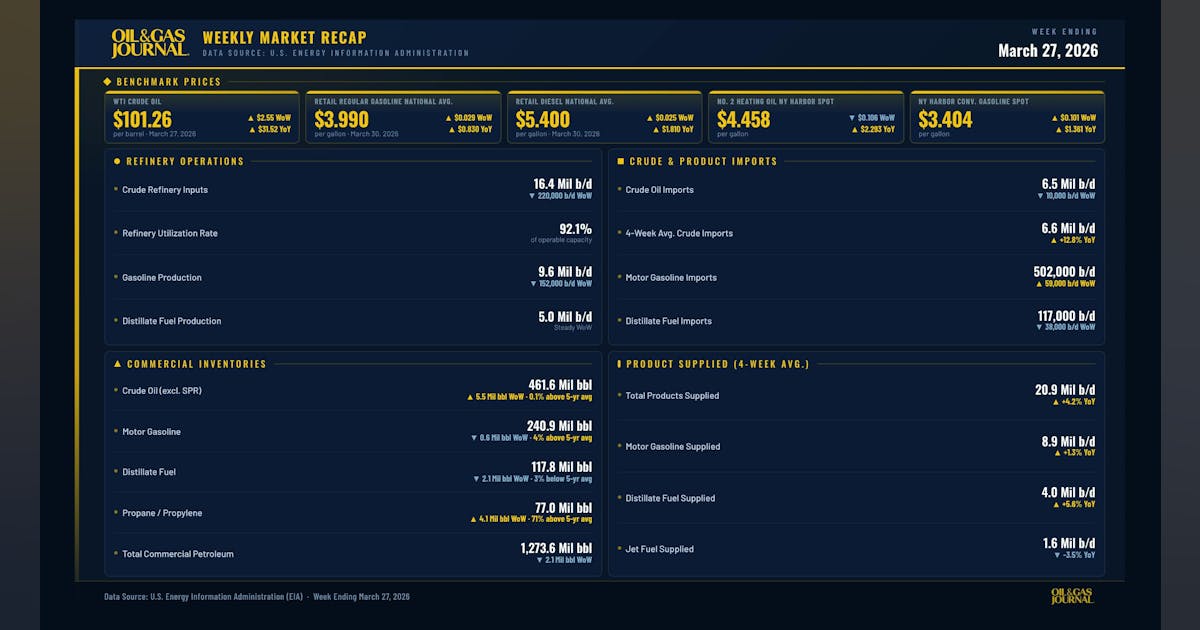Click the circle icon beside Refinery Operations
Screen dimensions: 1200x630
pos(117,161)
